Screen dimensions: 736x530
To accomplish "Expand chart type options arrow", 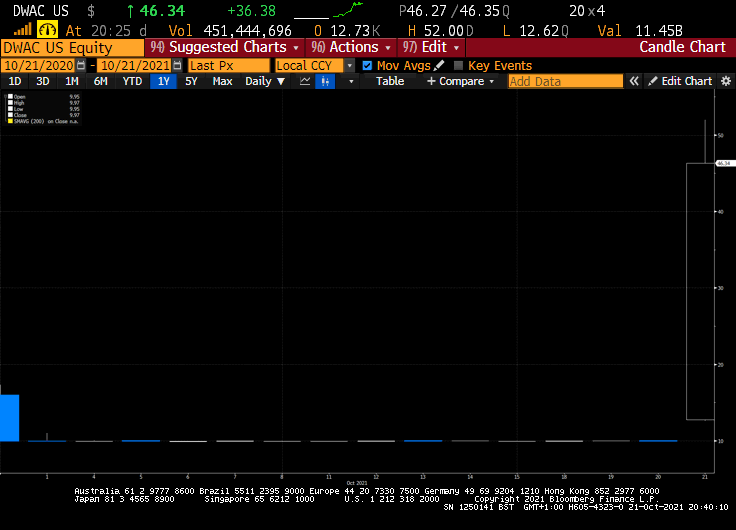I will click(x=351, y=81).
